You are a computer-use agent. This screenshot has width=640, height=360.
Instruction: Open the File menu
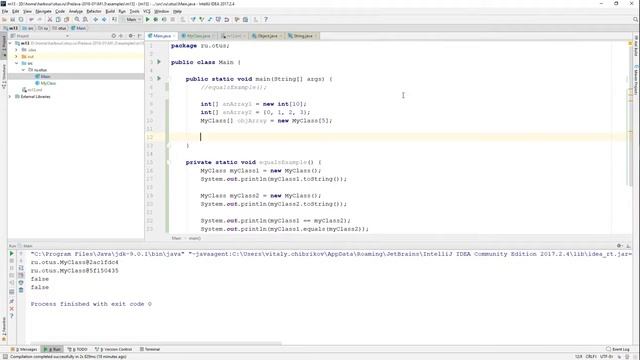tap(5, 11)
